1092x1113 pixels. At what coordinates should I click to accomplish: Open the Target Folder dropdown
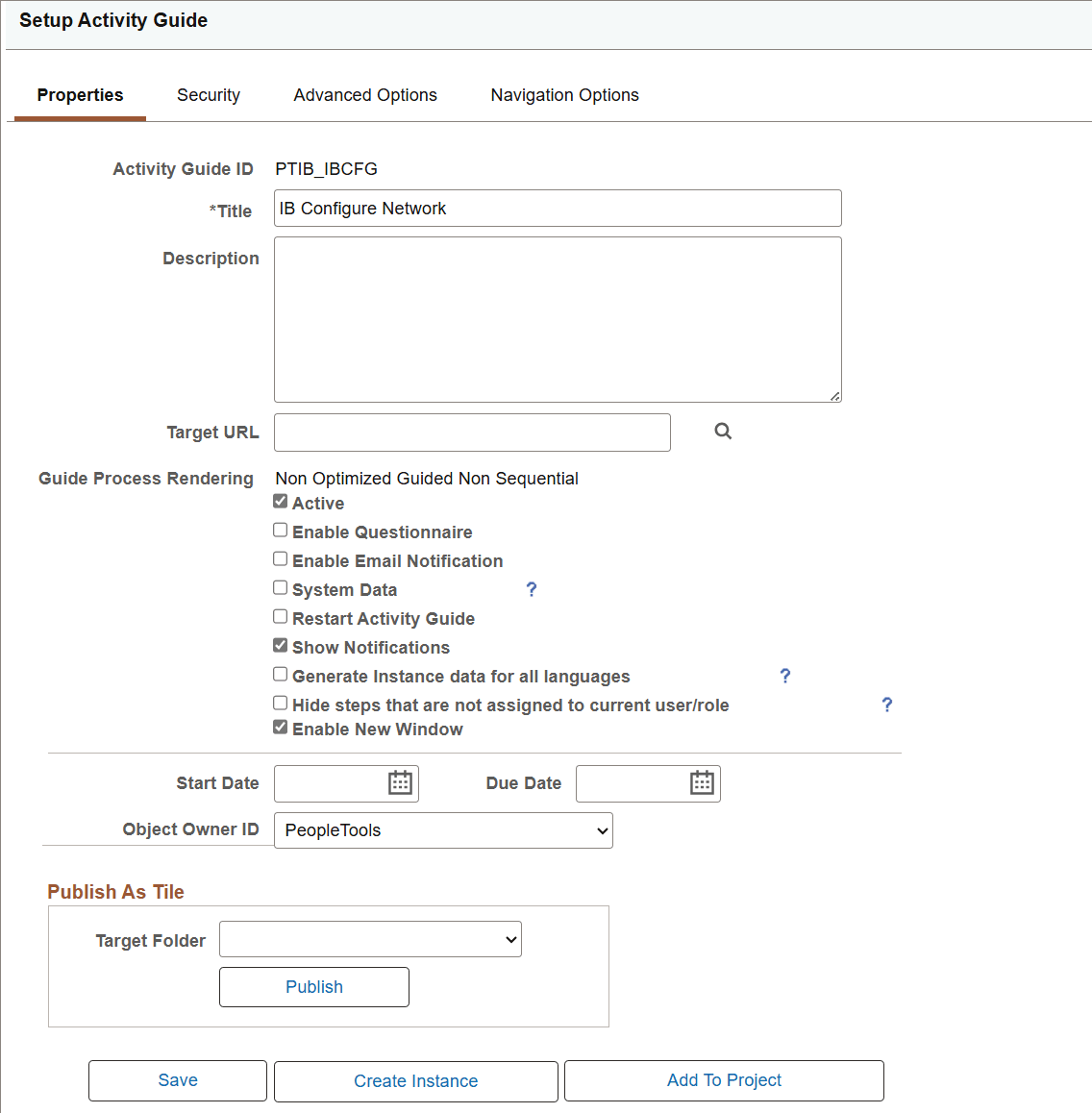(x=370, y=939)
